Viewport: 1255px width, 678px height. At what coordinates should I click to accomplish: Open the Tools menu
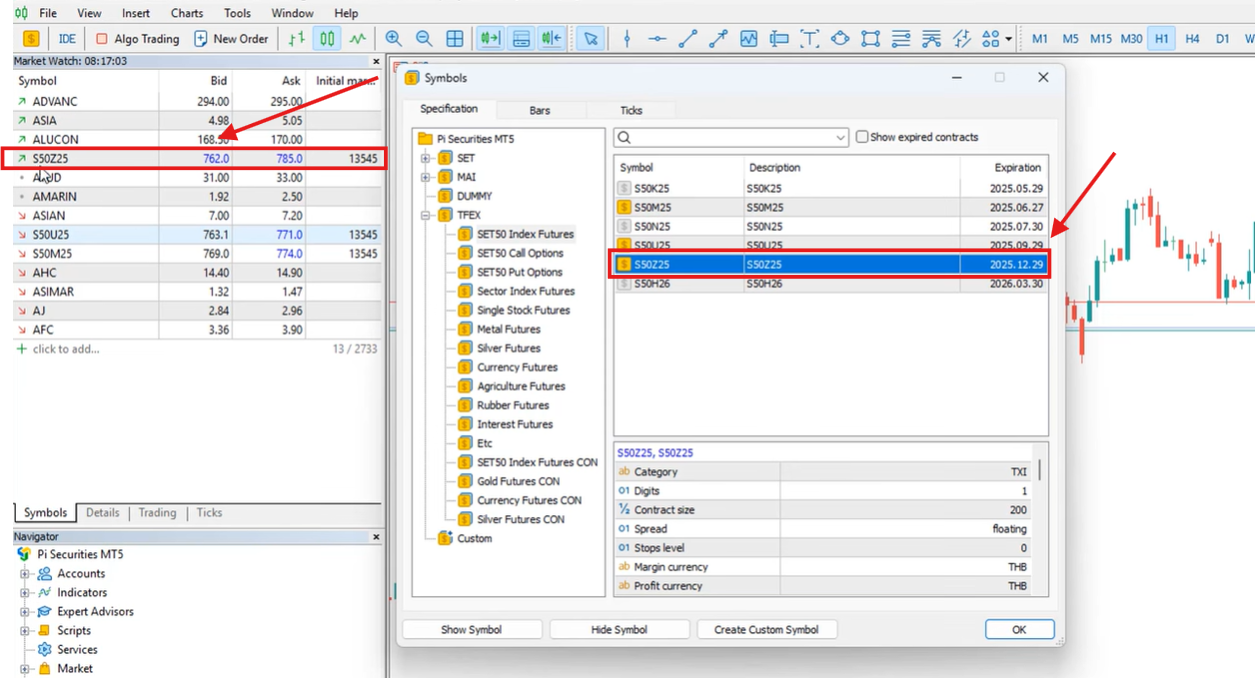pyautogui.click(x=237, y=13)
